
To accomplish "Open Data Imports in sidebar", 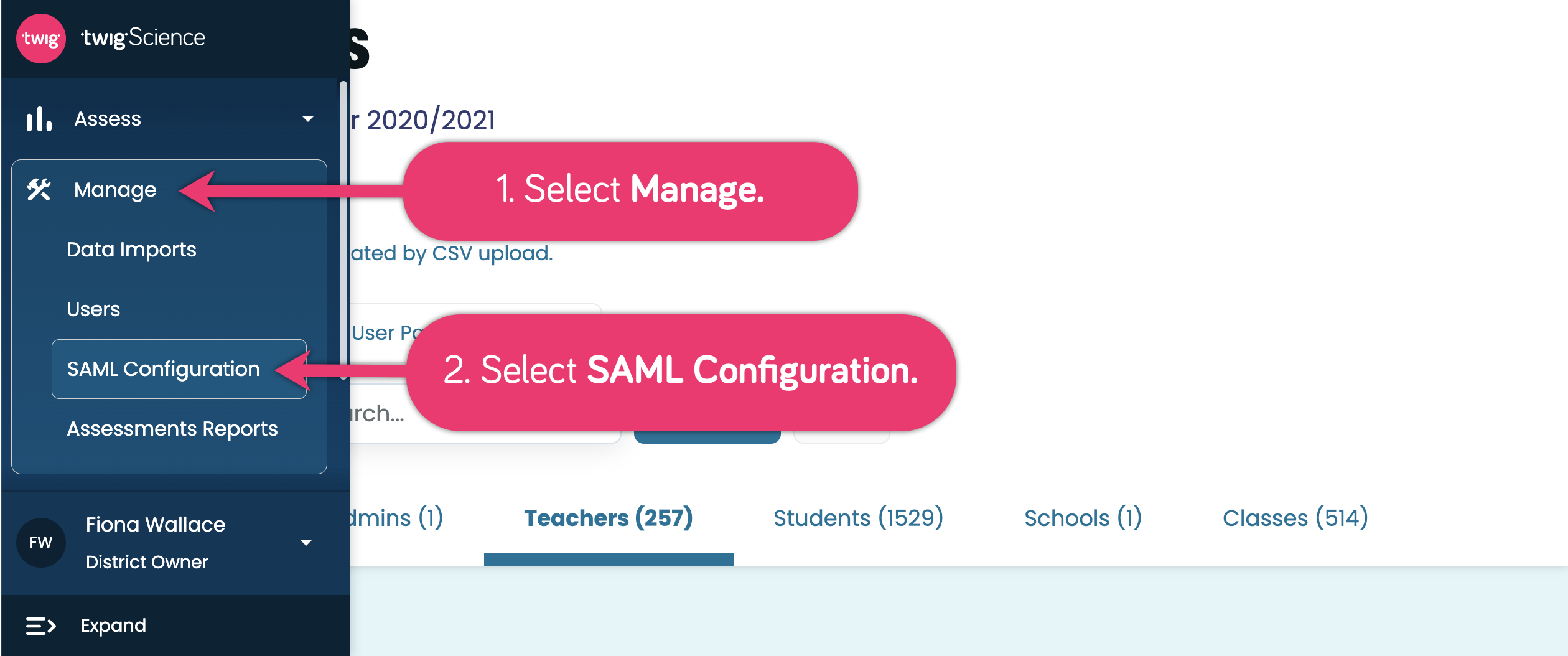I will pos(131,250).
